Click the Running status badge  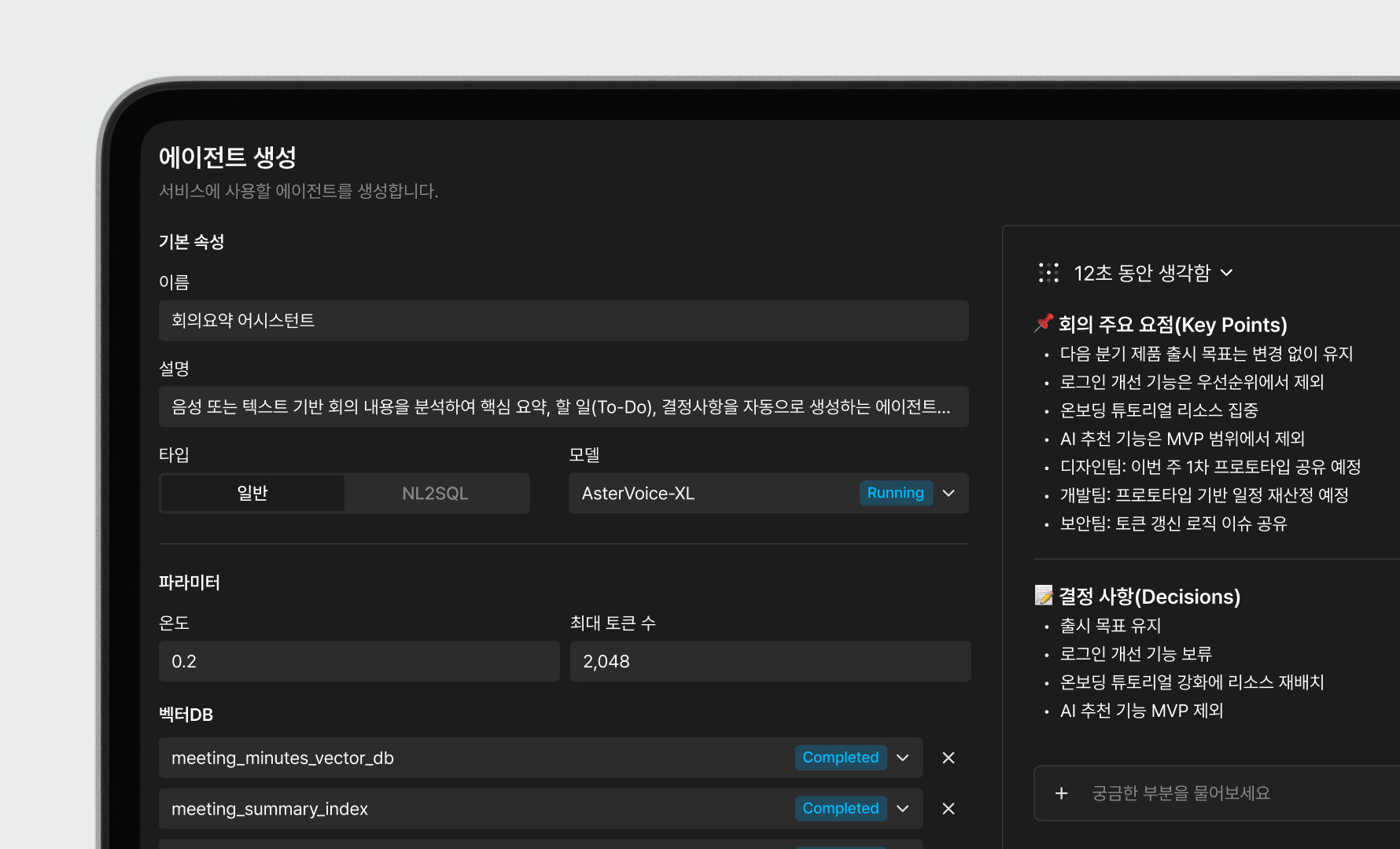click(895, 493)
